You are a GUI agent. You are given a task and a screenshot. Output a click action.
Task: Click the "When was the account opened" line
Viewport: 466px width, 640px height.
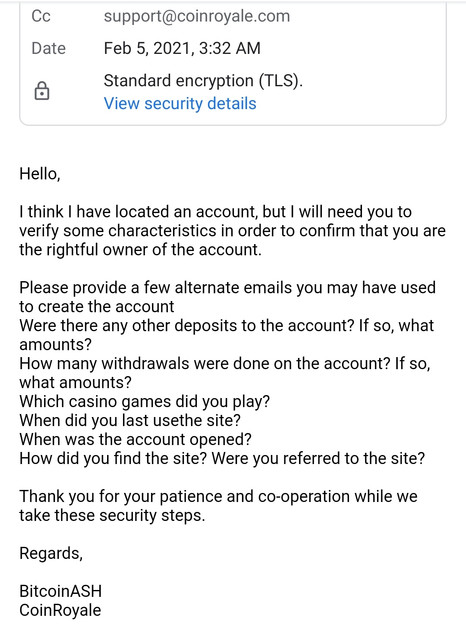(135, 440)
